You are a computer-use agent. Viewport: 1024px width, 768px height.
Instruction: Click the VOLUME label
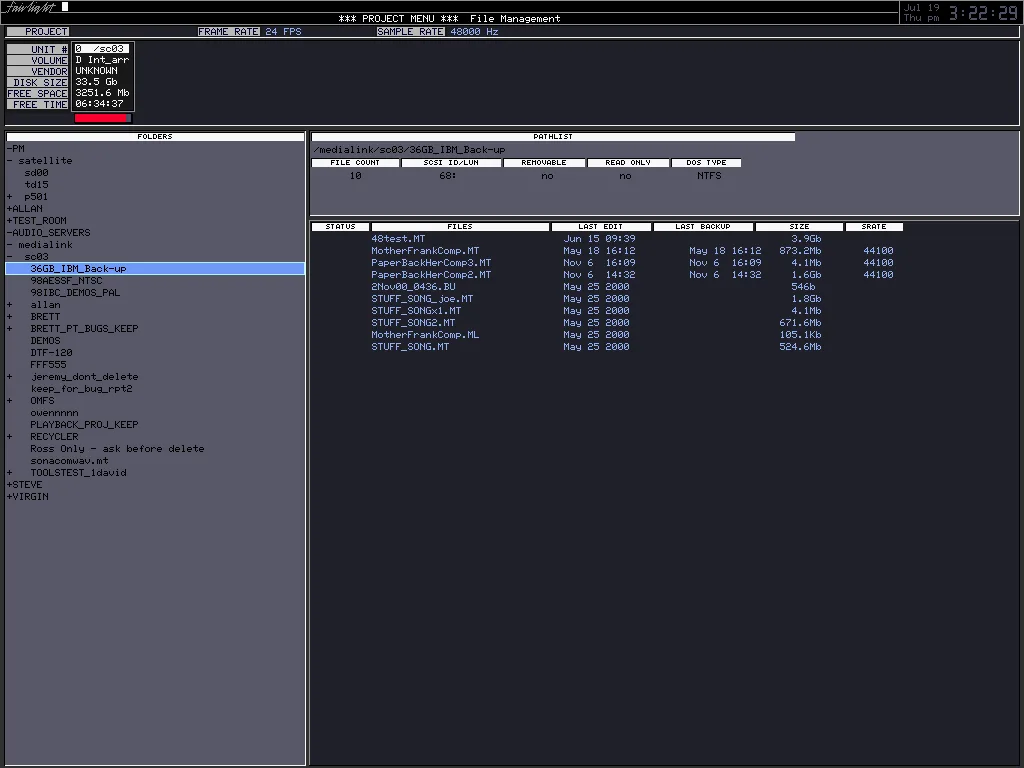point(38,60)
